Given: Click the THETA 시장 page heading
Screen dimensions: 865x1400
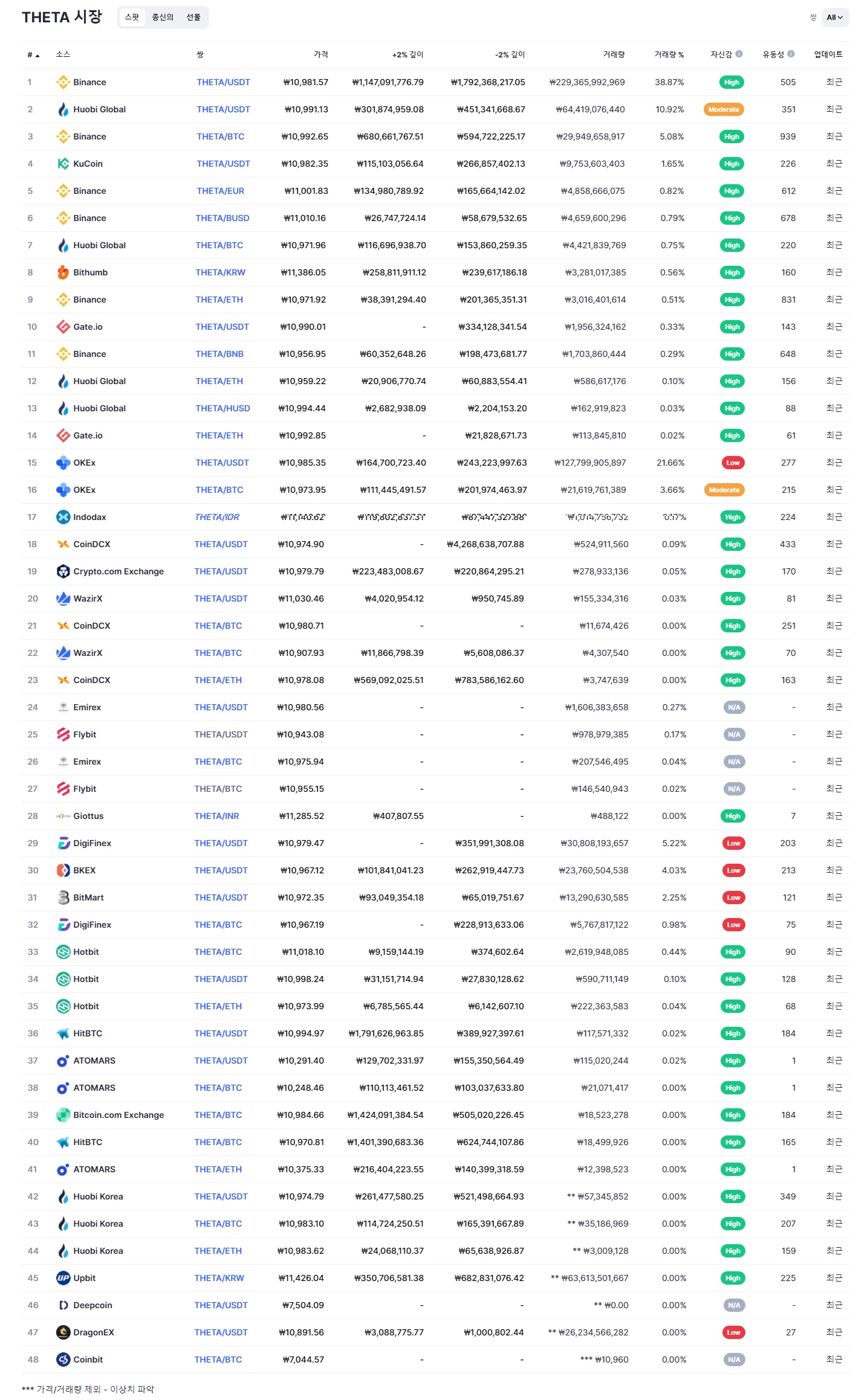Looking at the screenshot, I should (62, 17).
